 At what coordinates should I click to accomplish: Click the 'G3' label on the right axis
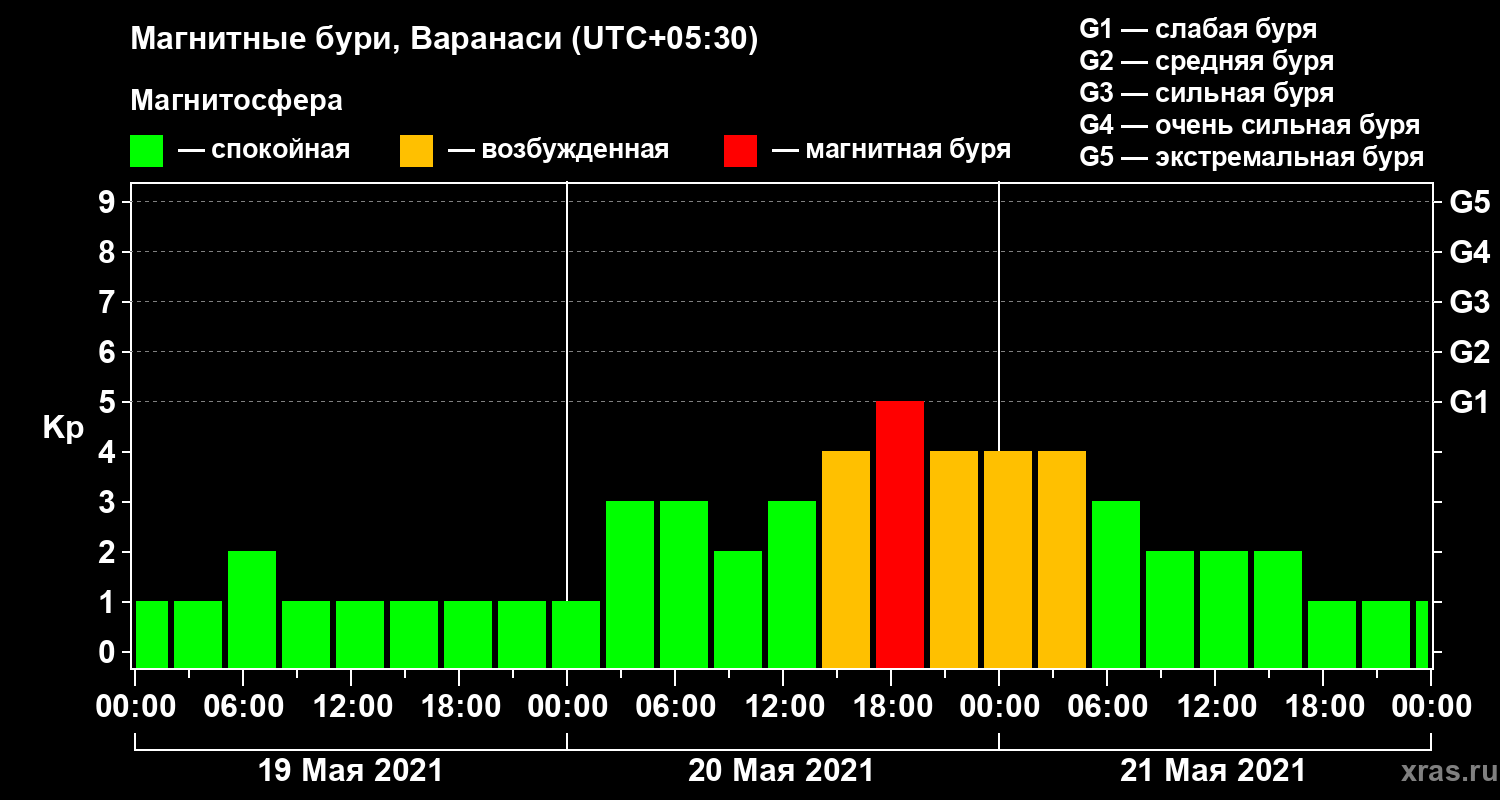click(1469, 302)
